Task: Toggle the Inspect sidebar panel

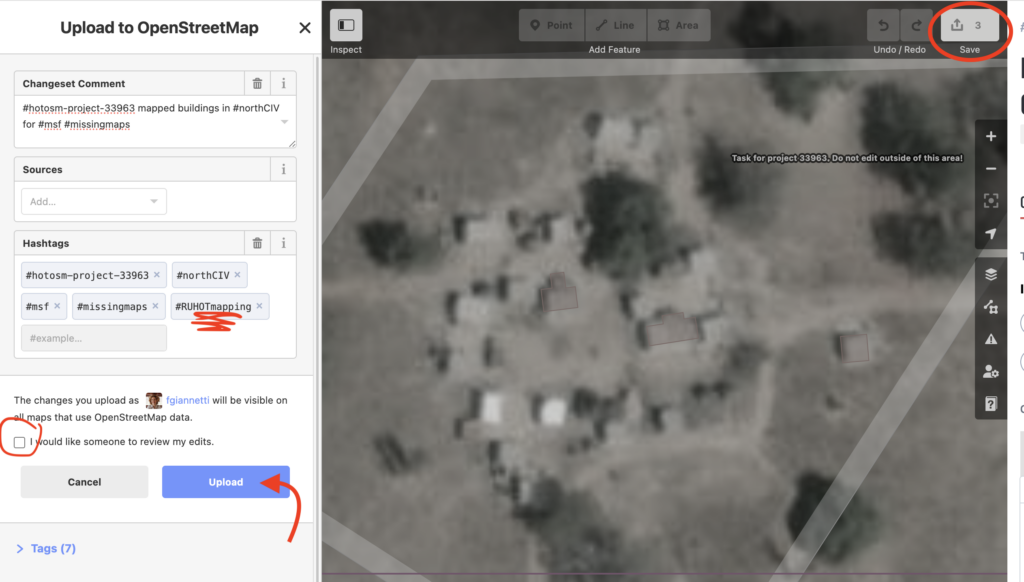Action: pos(346,26)
